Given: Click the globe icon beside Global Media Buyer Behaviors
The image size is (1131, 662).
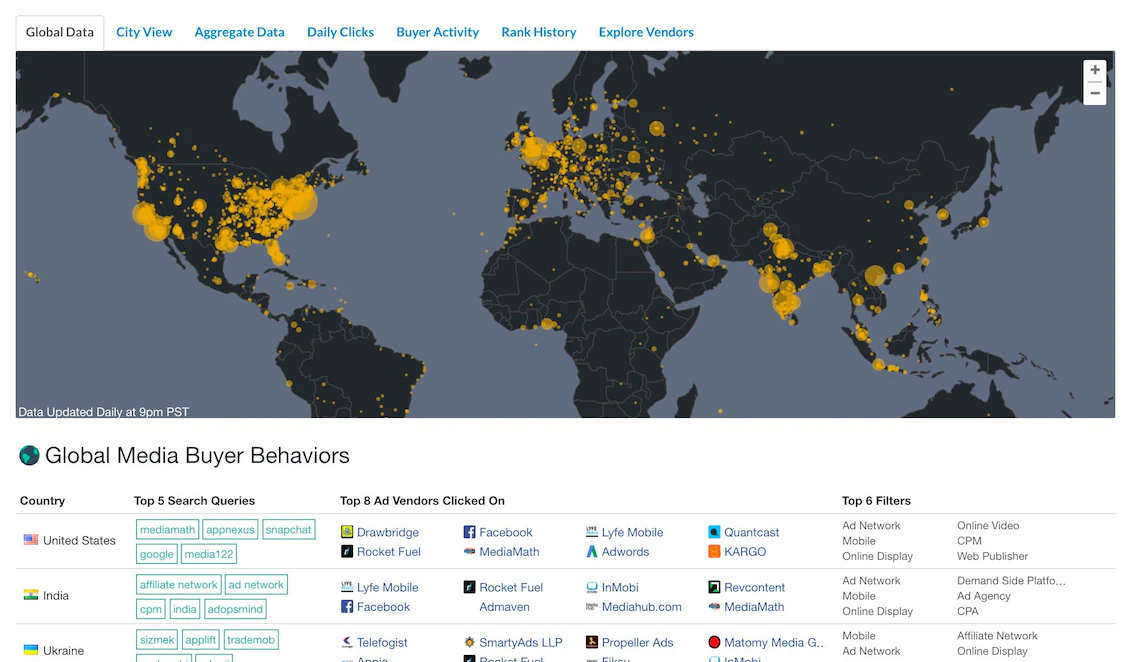Looking at the screenshot, I should pyautogui.click(x=29, y=455).
